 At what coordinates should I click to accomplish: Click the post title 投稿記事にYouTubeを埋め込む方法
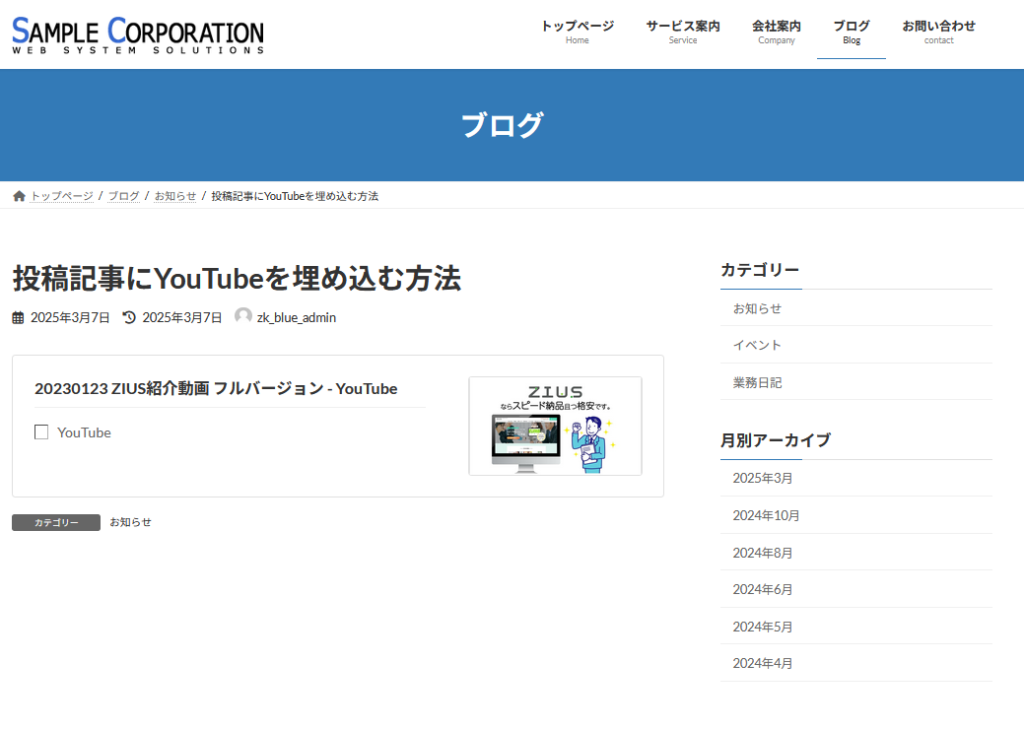(x=237, y=278)
